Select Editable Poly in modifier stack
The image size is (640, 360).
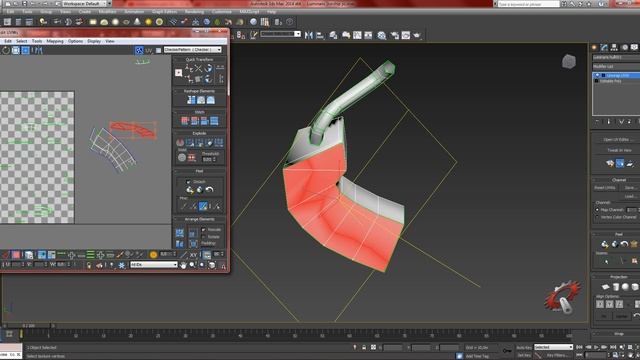(x=611, y=81)
